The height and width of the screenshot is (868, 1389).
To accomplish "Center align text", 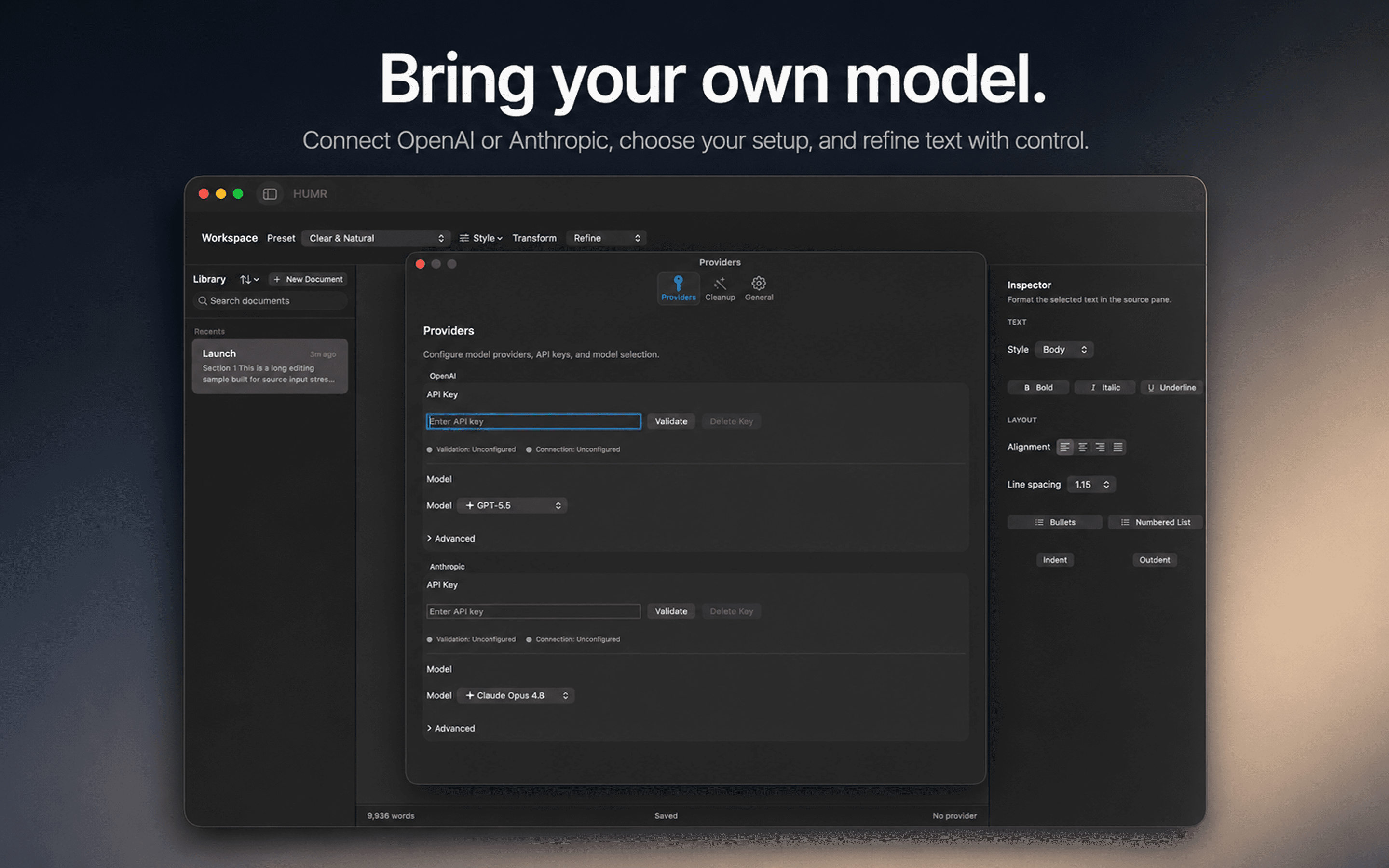I will click(1082, 447).
